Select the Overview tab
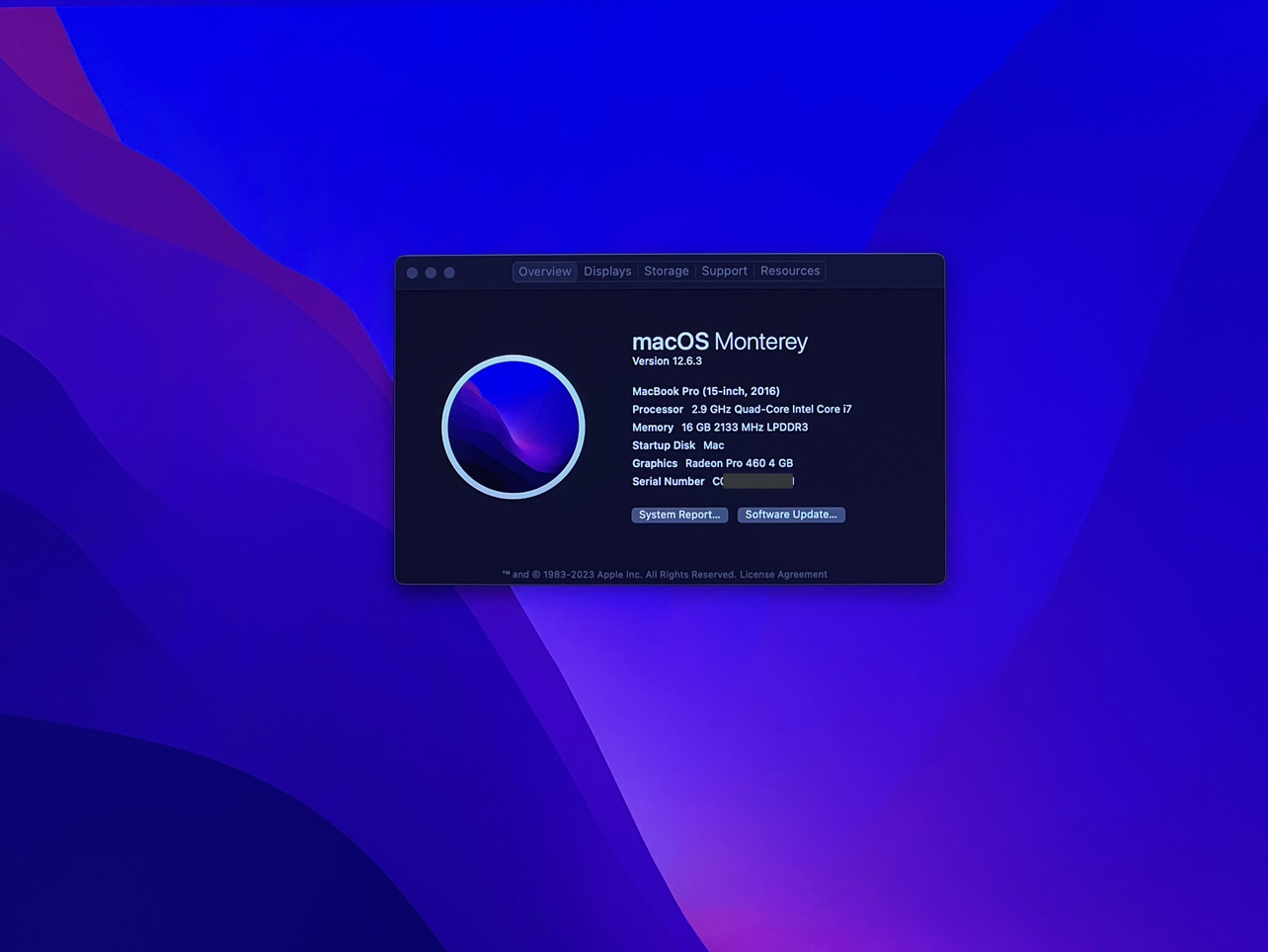This screenshot has width=1268, height=952. [544, 272]
